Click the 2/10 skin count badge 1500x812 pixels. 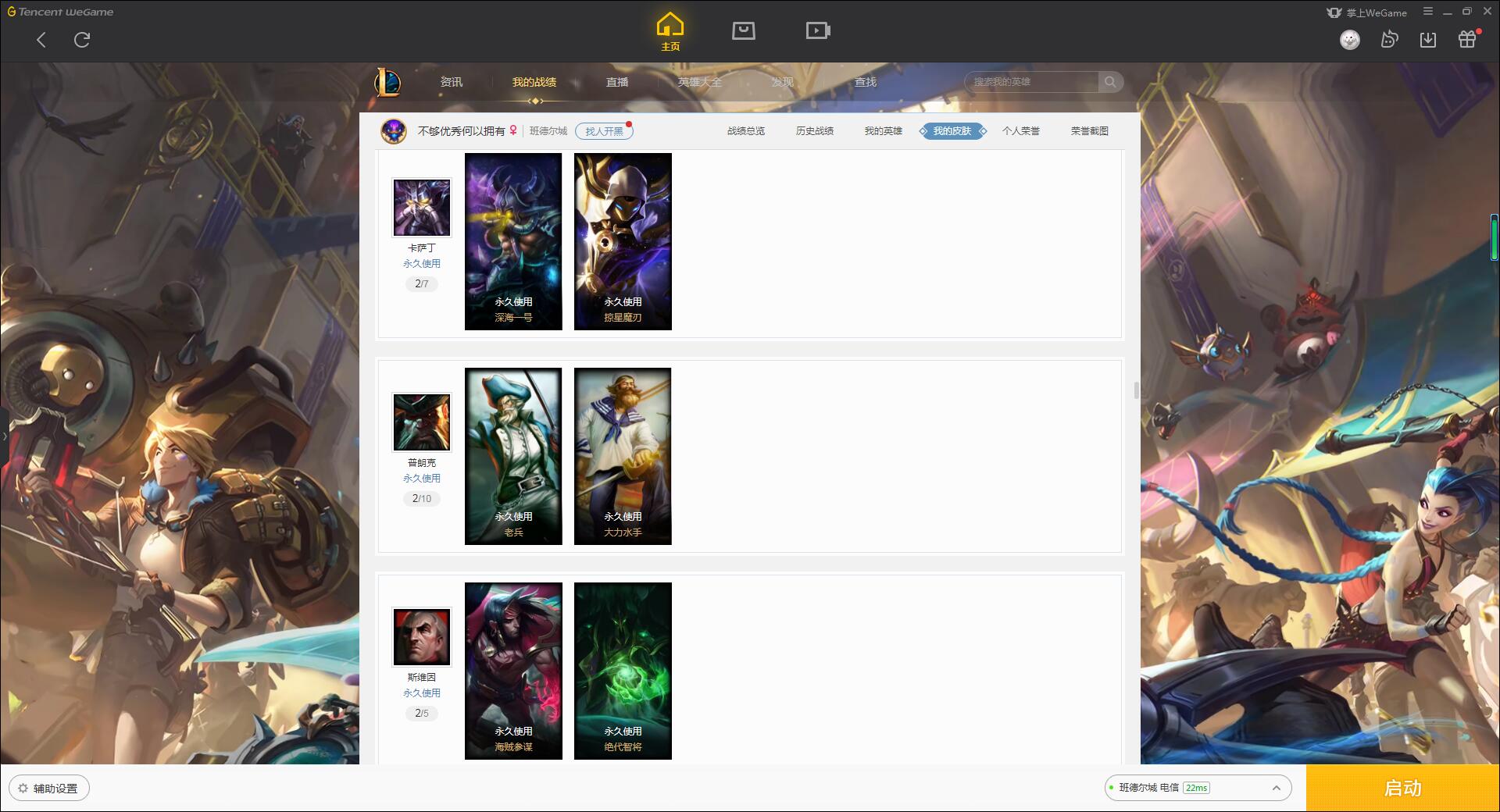(422, 499)
